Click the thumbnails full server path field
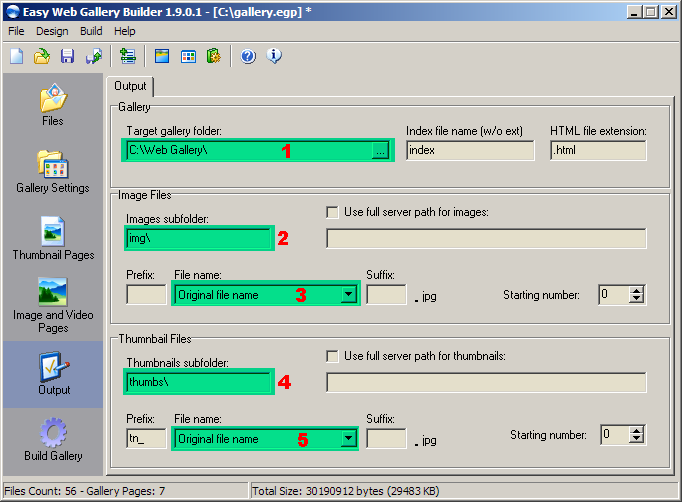This screenshot has height=502, width=682. click(486, 382)
